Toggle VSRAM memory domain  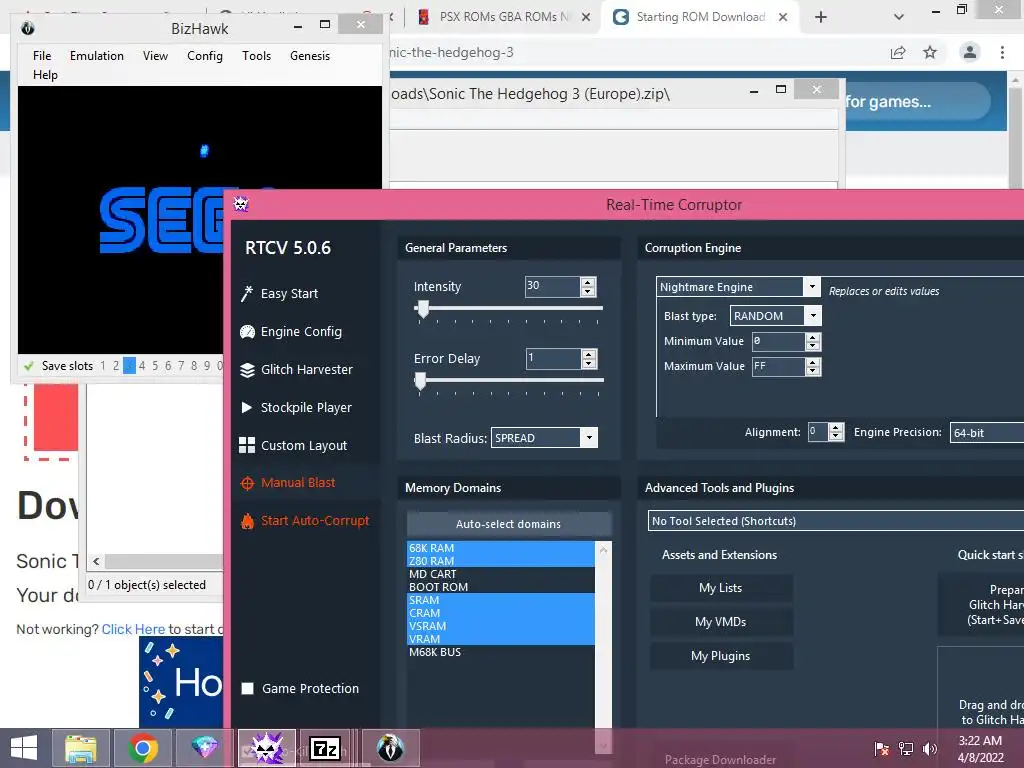click(x=500, y=626)
